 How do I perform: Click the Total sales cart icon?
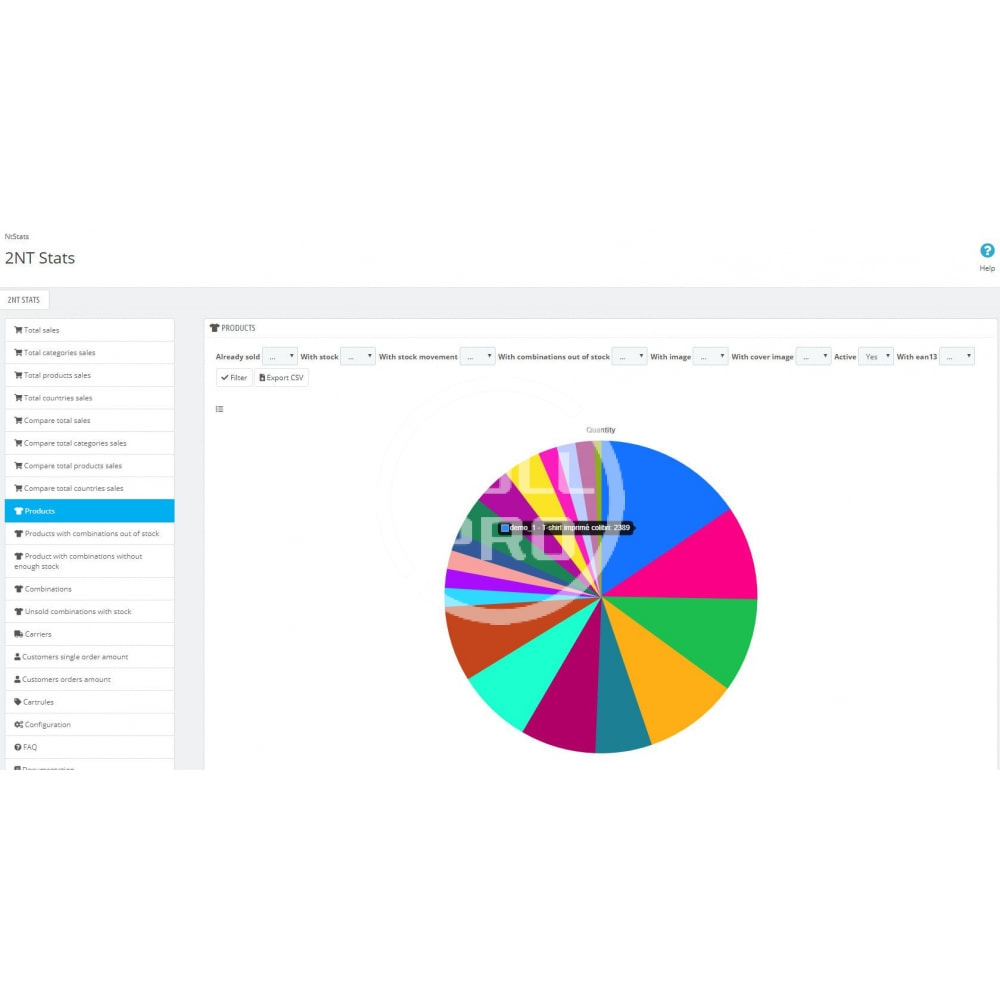(18, 330)
